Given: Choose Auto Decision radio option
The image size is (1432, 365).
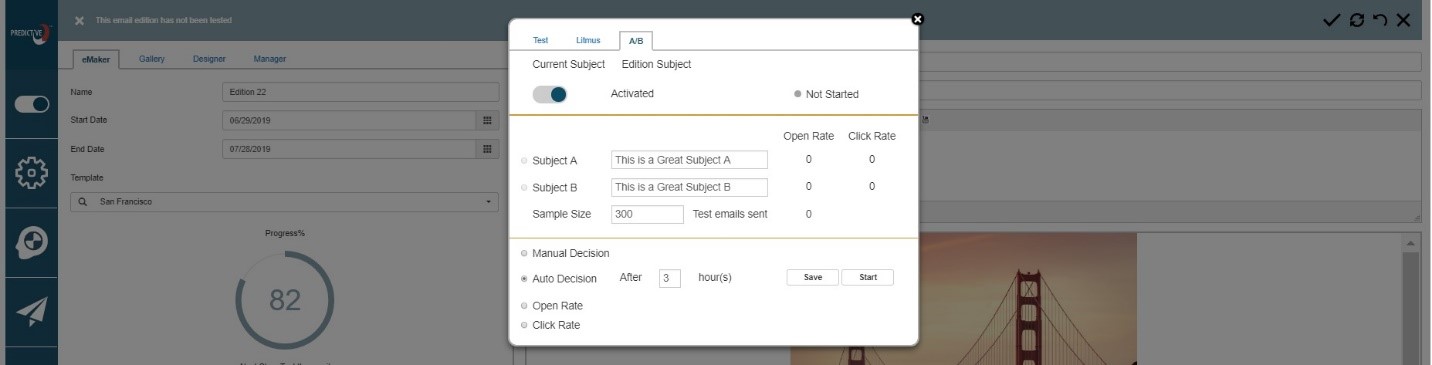Looking at the screenshot, I should pos(524,279).
